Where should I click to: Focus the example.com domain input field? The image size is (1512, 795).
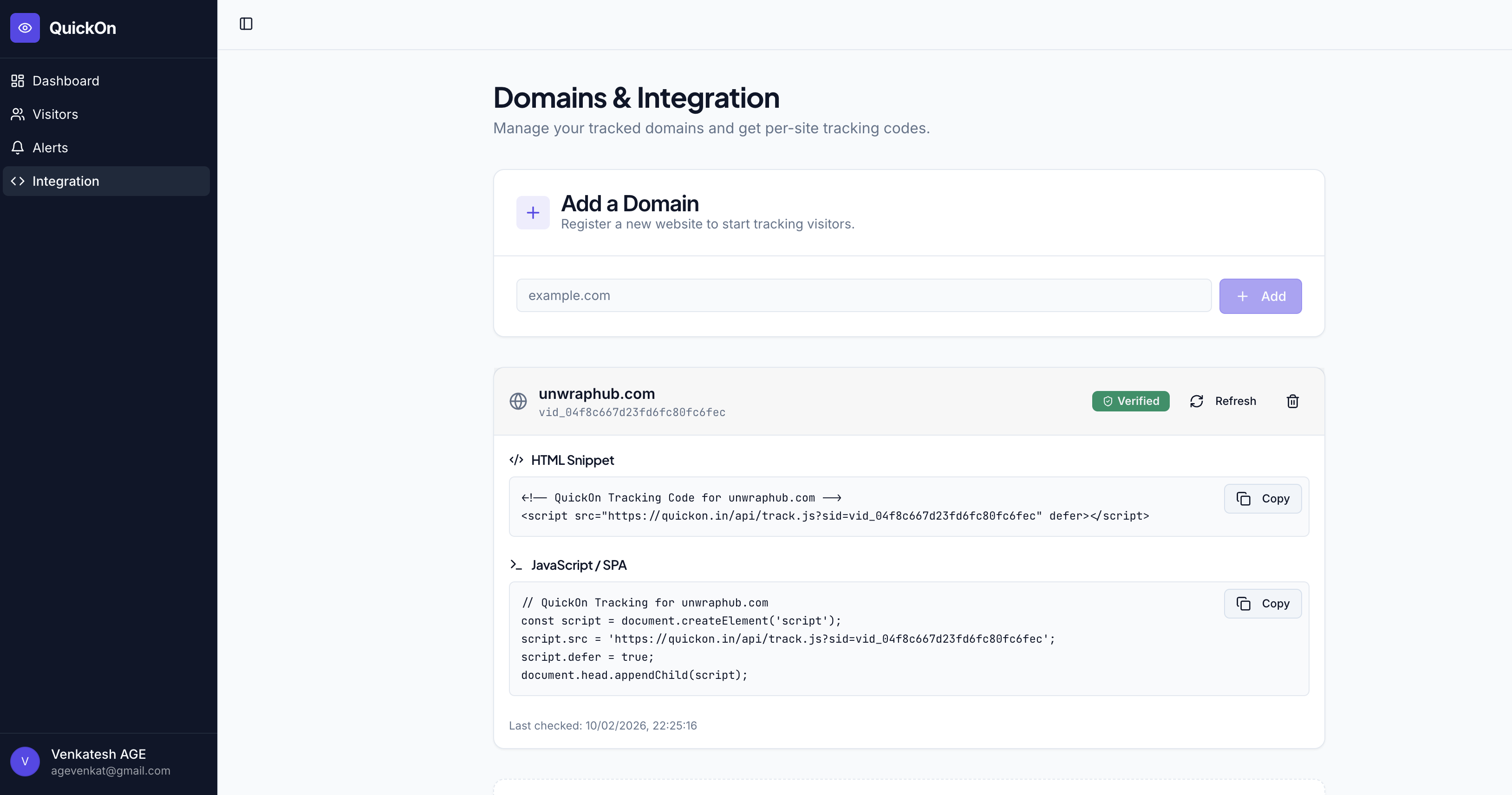point(863,296)
